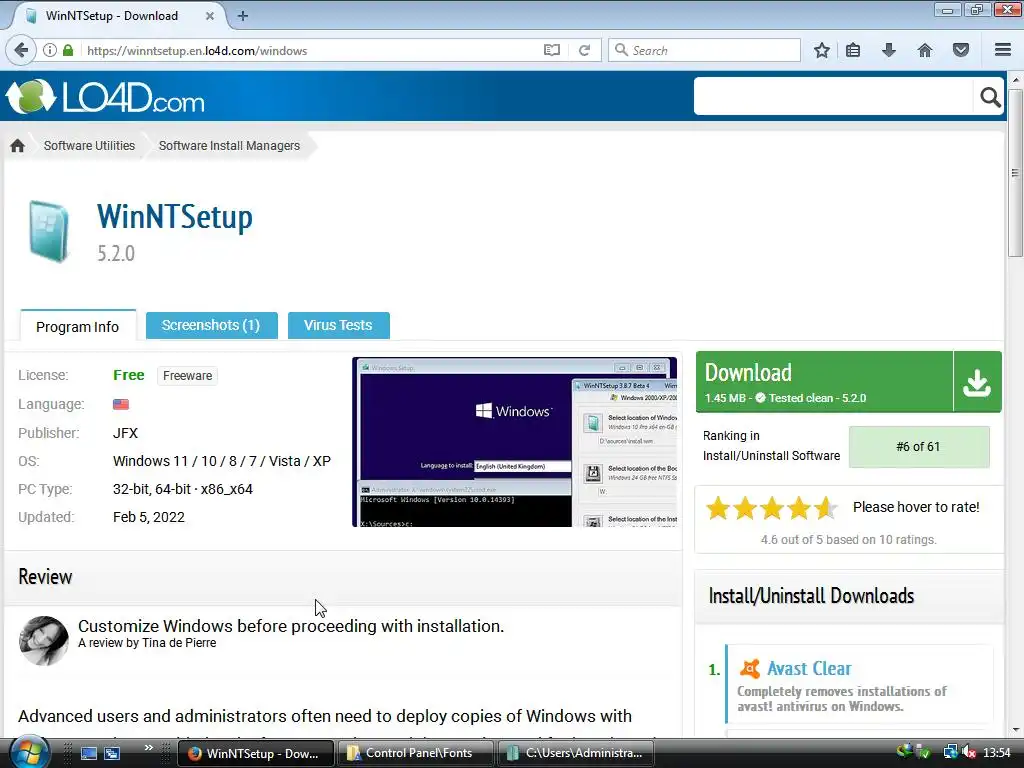Open the Windows Setup screenshot thumbnail
The width and height of the screenshot is (1024, 768).
pyautogui.click(x=515, y=442)
